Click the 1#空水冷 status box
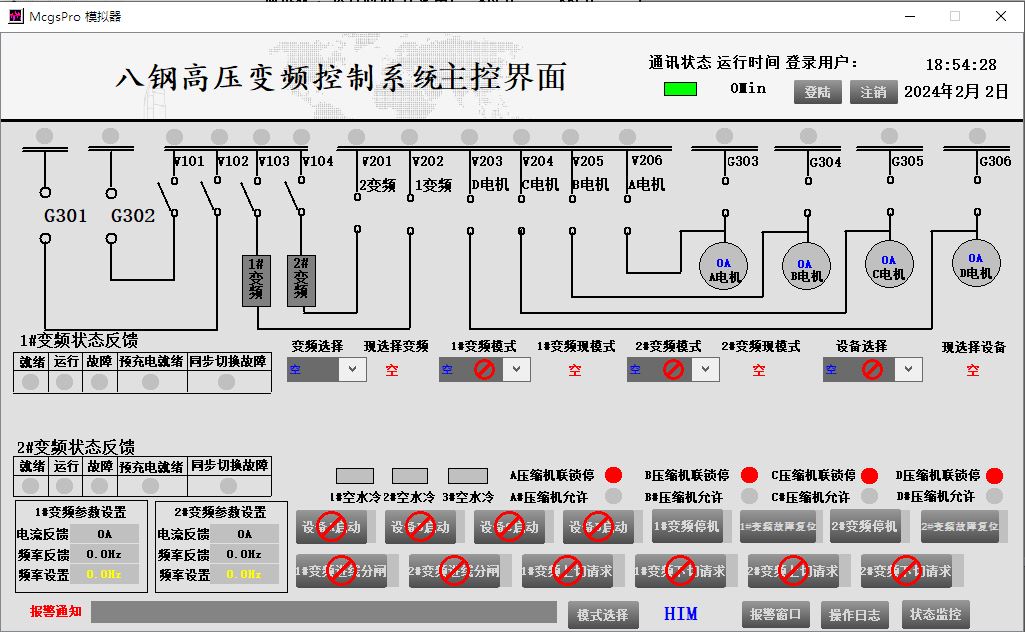Image resolution: width=1025 pixels, height=632 pixels. point(355,476)
